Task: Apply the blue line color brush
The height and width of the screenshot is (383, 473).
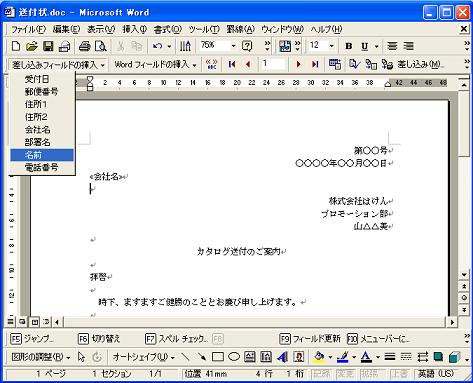Action: point(342,357)
